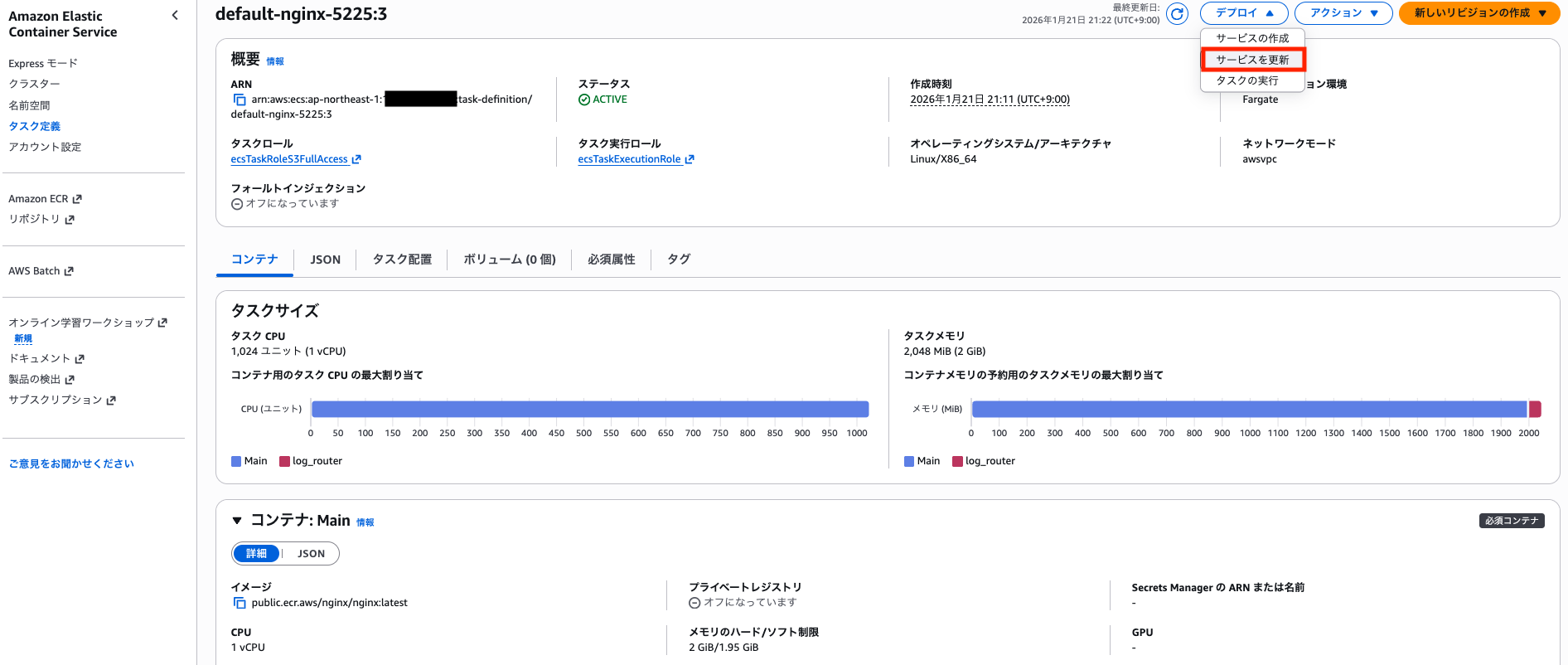
Task: Click the blue Main memory allocation bar
Action: click(1249, 409)
